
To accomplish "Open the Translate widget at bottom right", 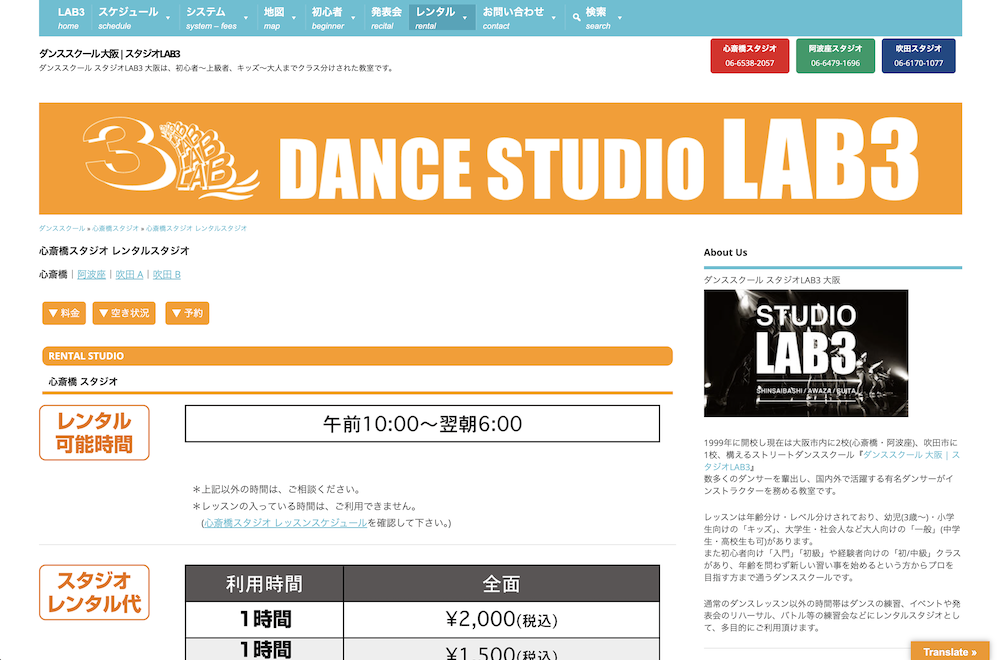I will 948,650.
